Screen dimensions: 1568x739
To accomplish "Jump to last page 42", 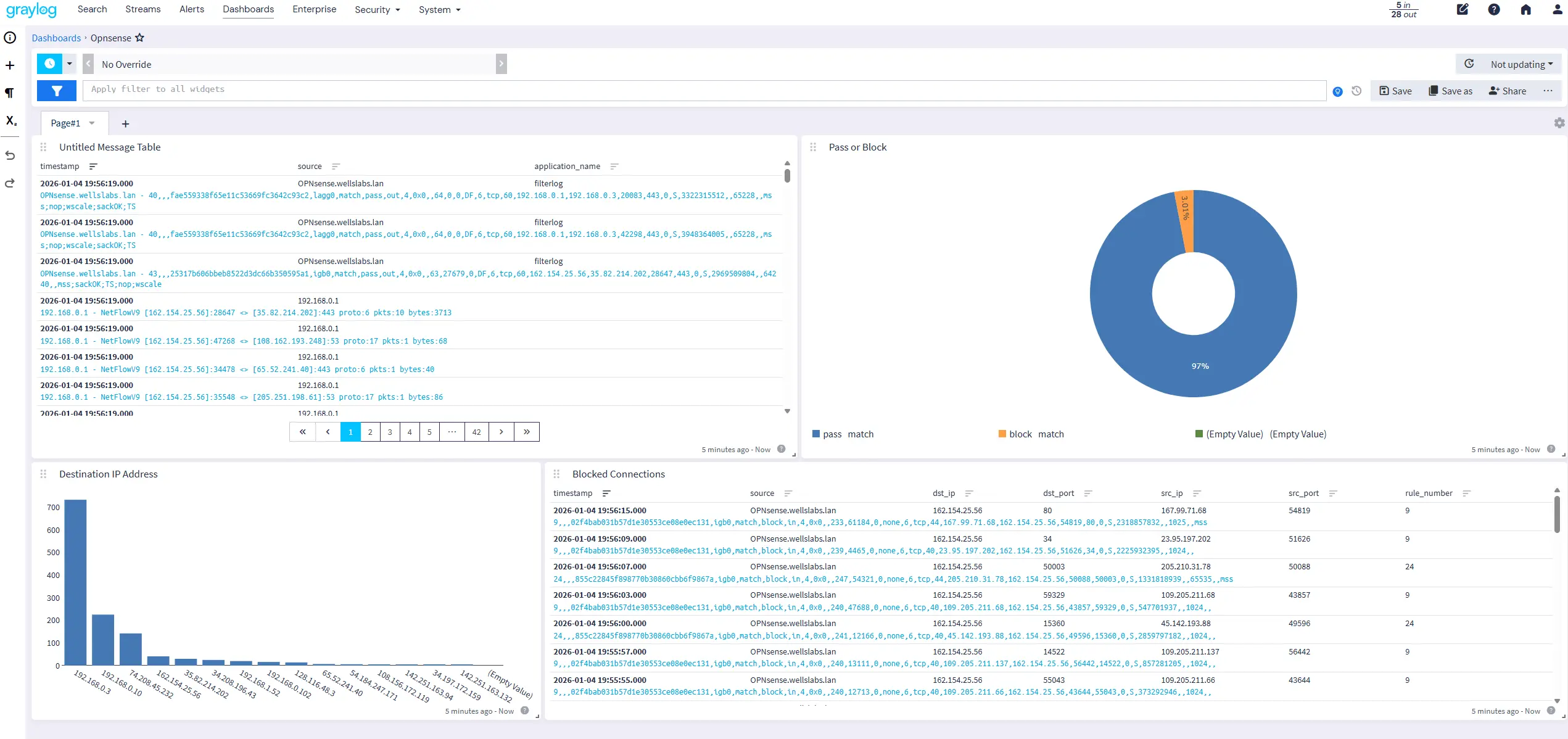I will pos(476,432).
